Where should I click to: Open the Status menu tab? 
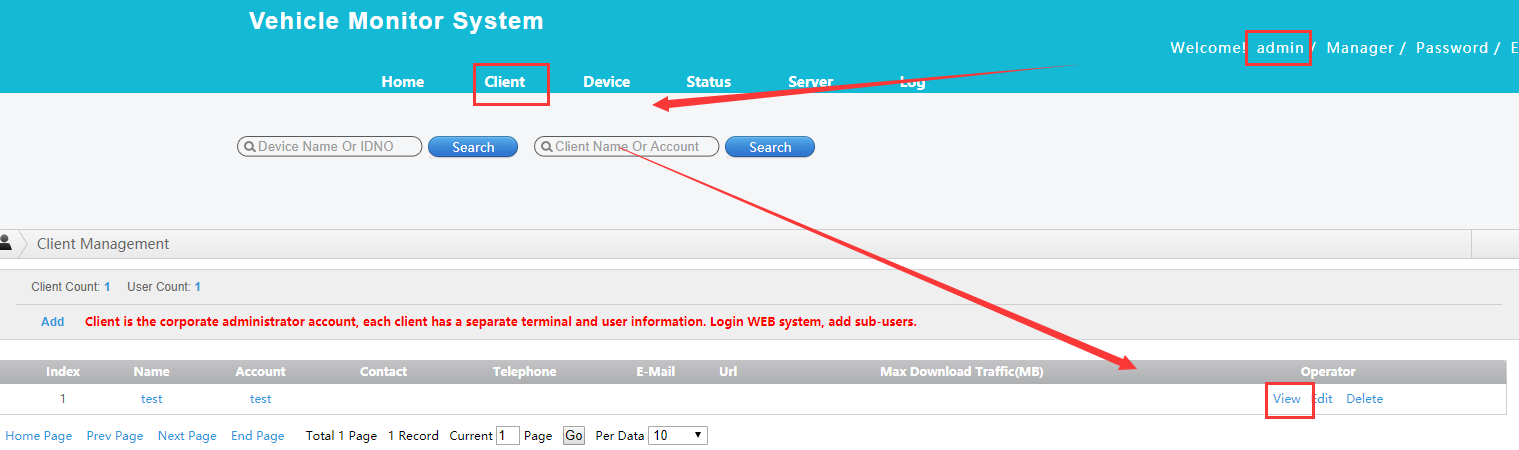coord(709,82)
